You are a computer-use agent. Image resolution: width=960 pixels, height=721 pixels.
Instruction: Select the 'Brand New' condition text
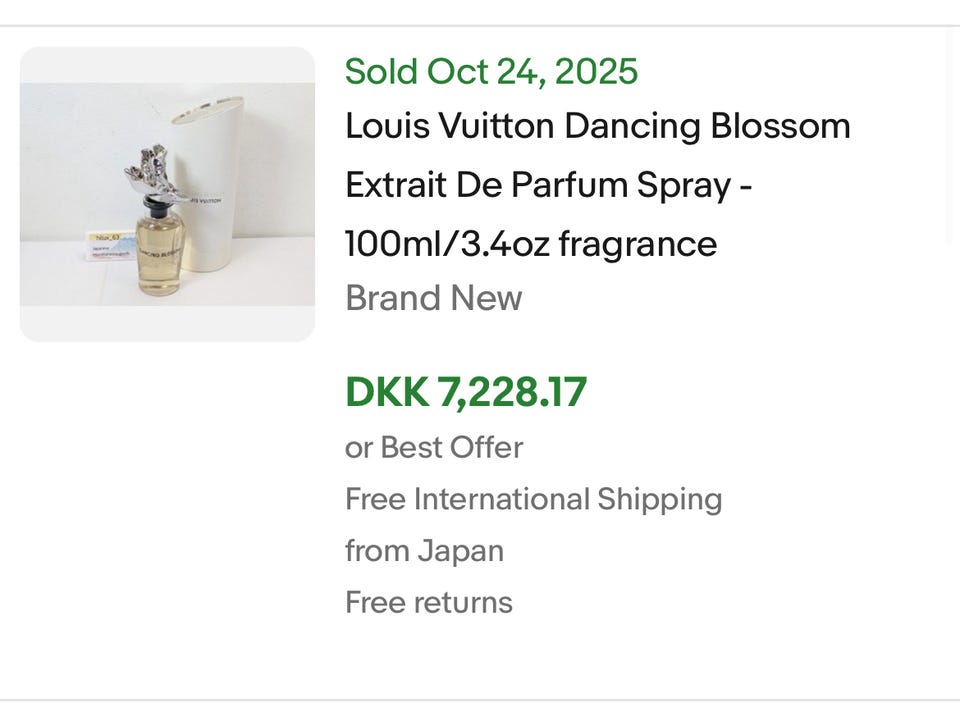[433, 298]
